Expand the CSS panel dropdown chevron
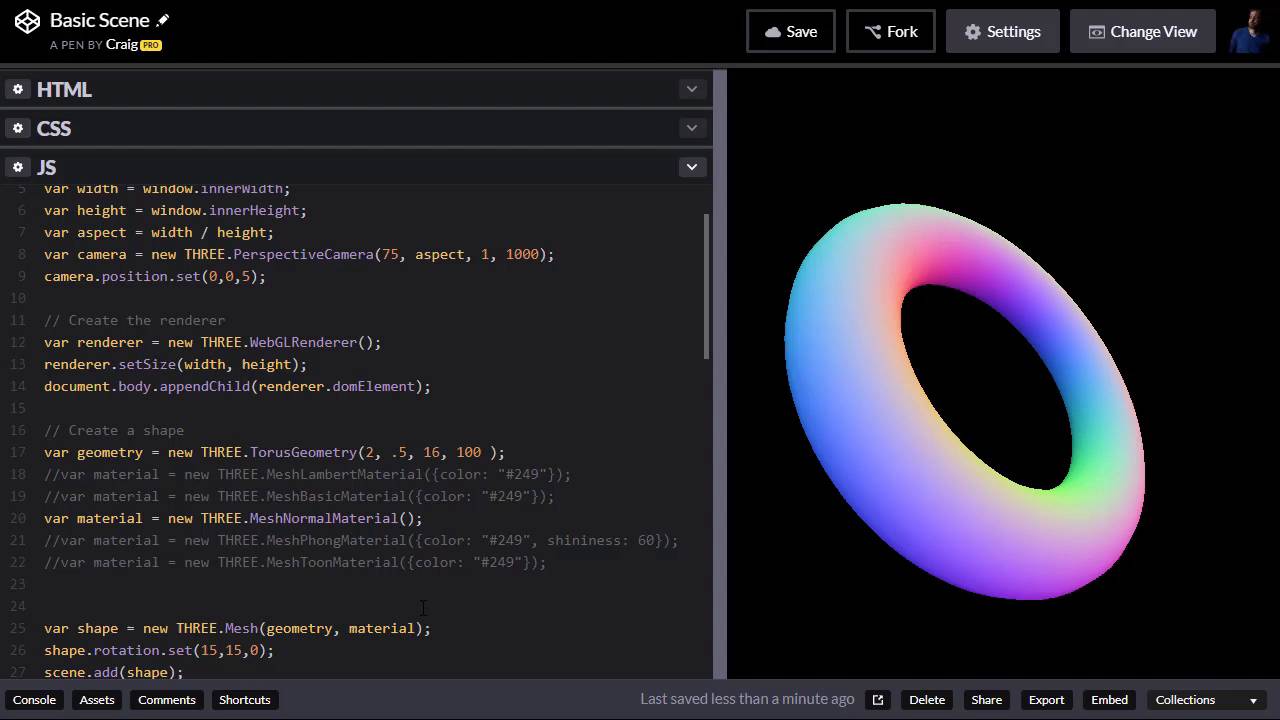The height and width of the screenshot is (720, 1280). pos(691,128)
